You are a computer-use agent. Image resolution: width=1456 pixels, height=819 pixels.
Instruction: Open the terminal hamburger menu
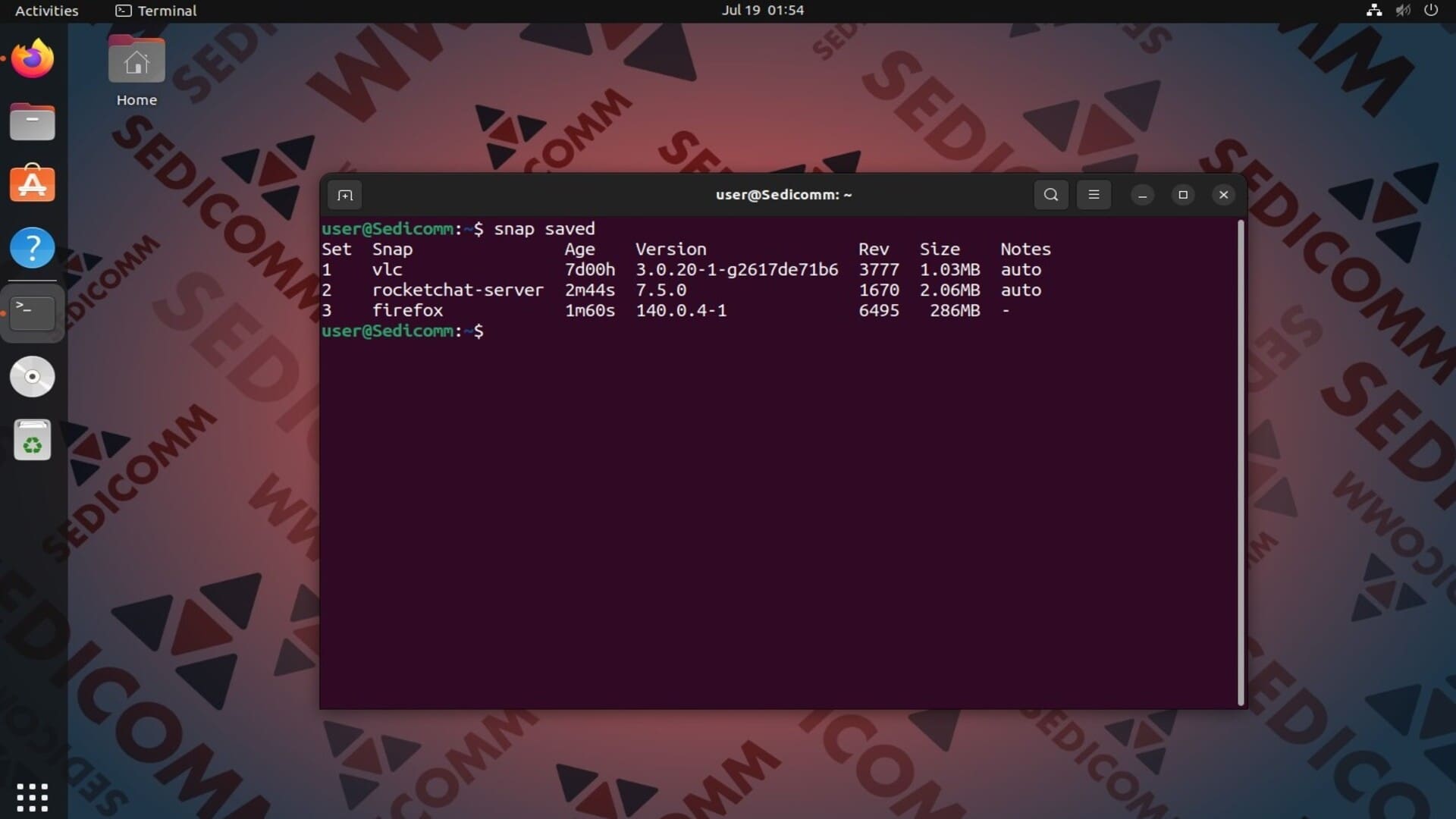[x=1094, y=195]
